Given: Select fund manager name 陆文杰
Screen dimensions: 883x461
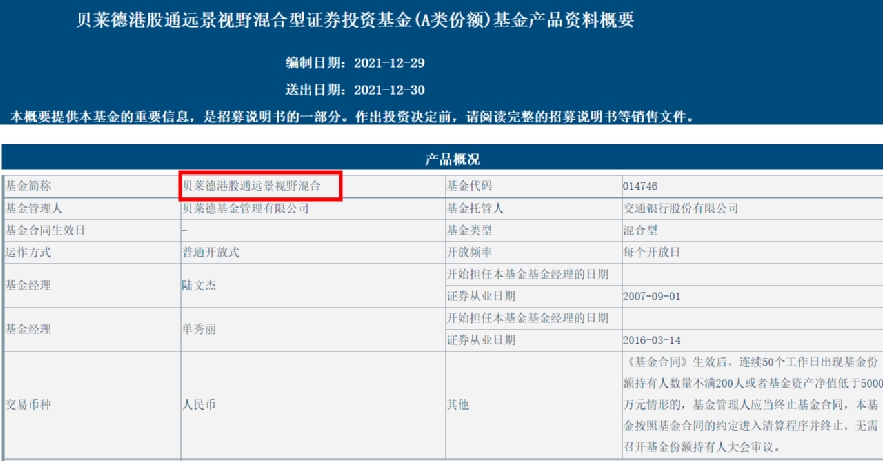Looking at the screenshot, I should tap(199, 285).
